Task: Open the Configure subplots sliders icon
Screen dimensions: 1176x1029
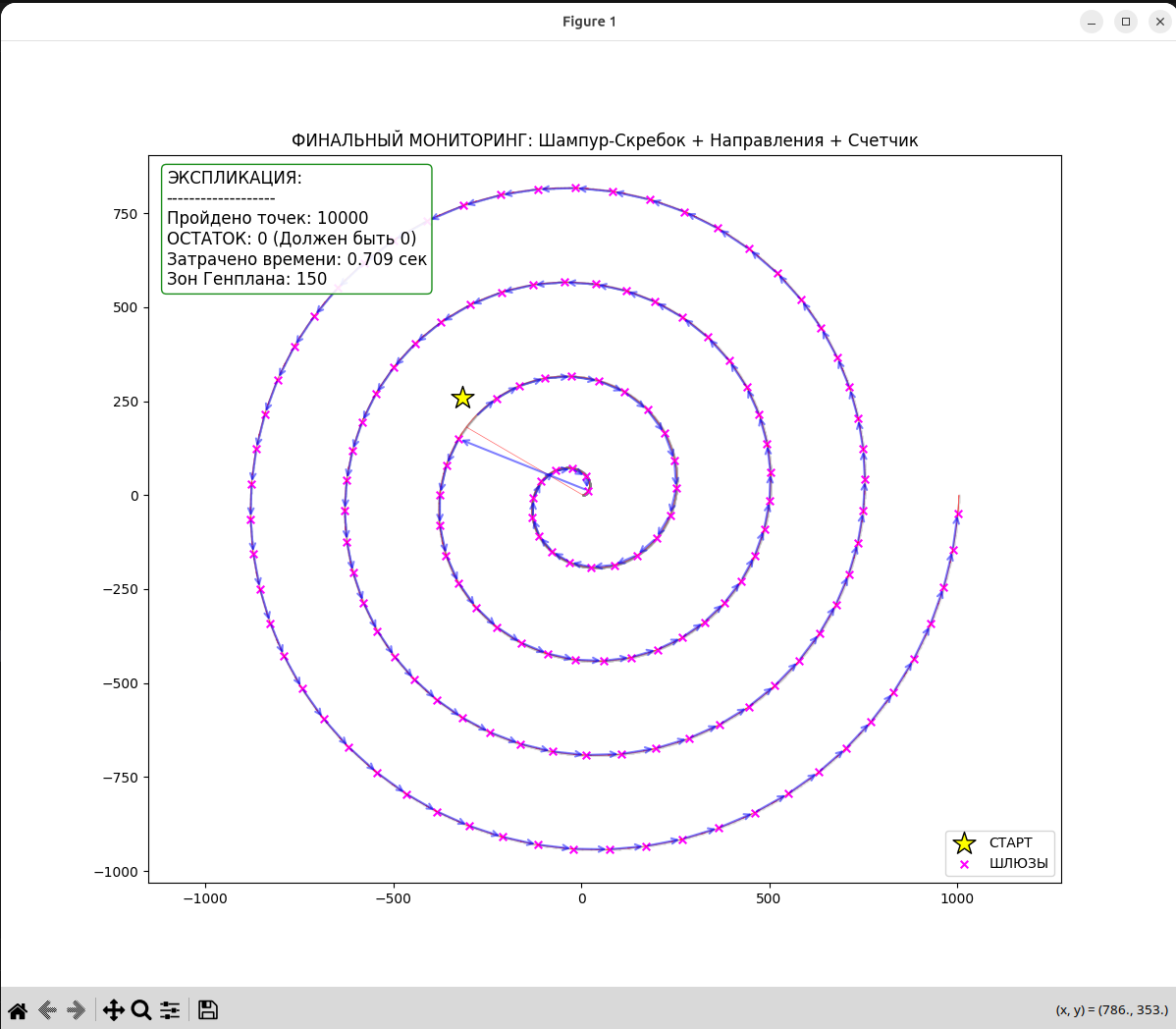Action: [170, 1010]
